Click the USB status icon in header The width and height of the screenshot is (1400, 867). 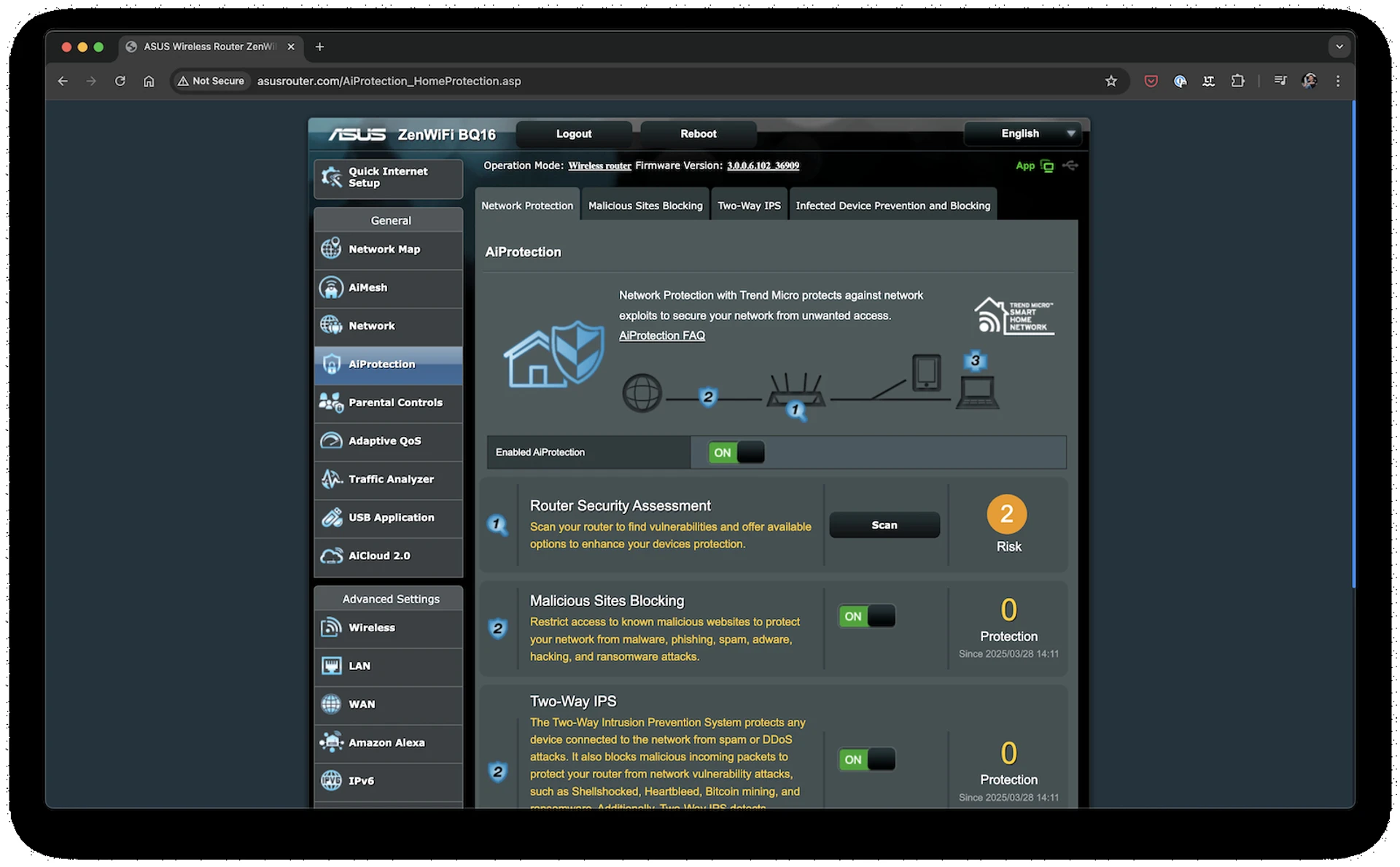click(1070, 166)
